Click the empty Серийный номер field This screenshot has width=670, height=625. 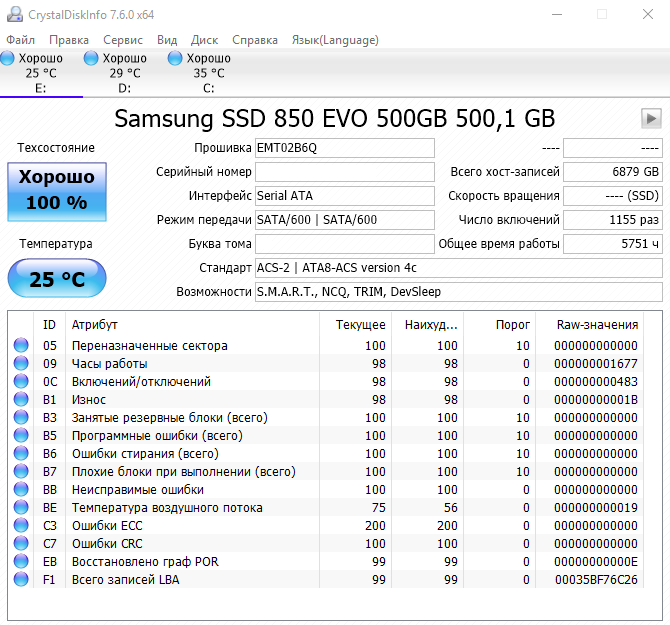click(x=345, y=172)
